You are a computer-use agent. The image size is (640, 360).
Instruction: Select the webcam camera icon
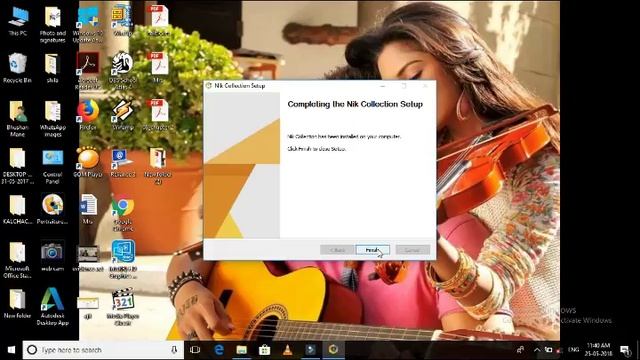pos(53,256)
